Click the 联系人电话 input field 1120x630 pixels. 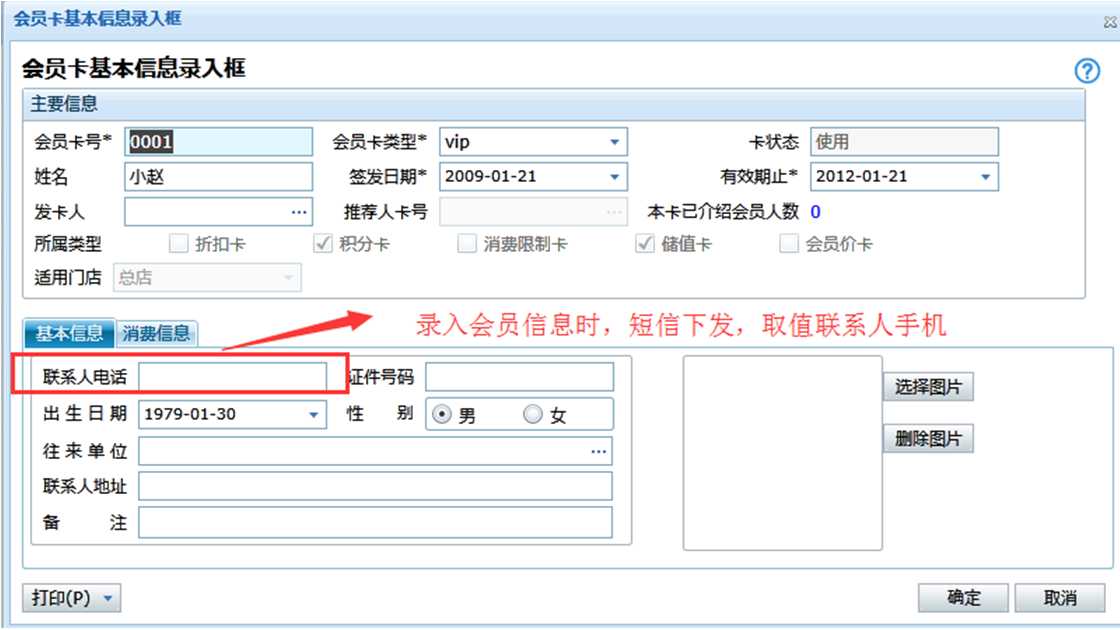pos(232,376)
